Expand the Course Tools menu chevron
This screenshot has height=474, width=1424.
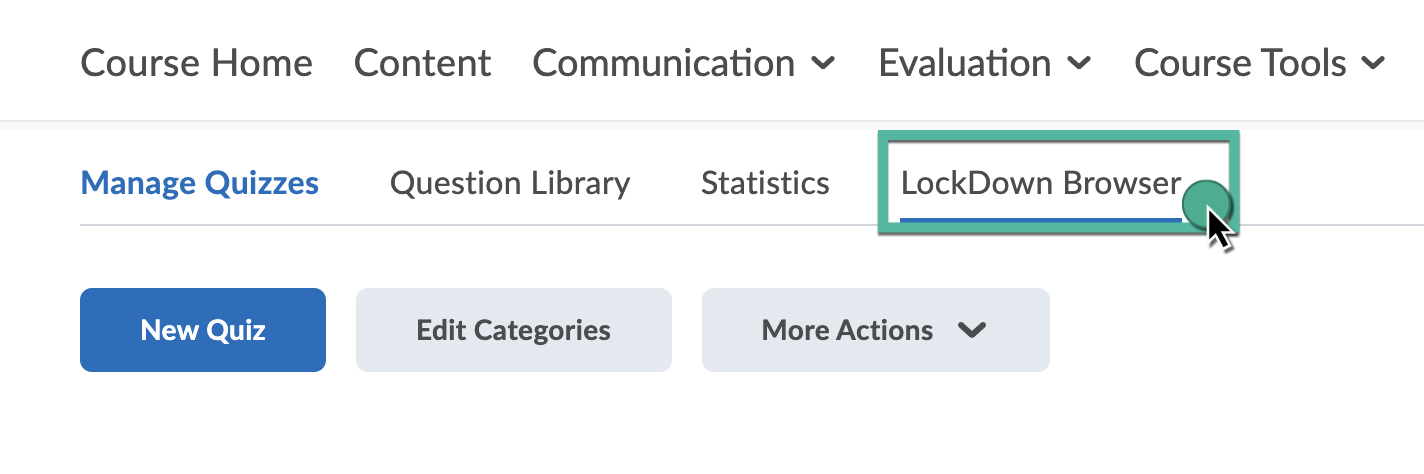pyautogui.click(x=1374, y=63)
